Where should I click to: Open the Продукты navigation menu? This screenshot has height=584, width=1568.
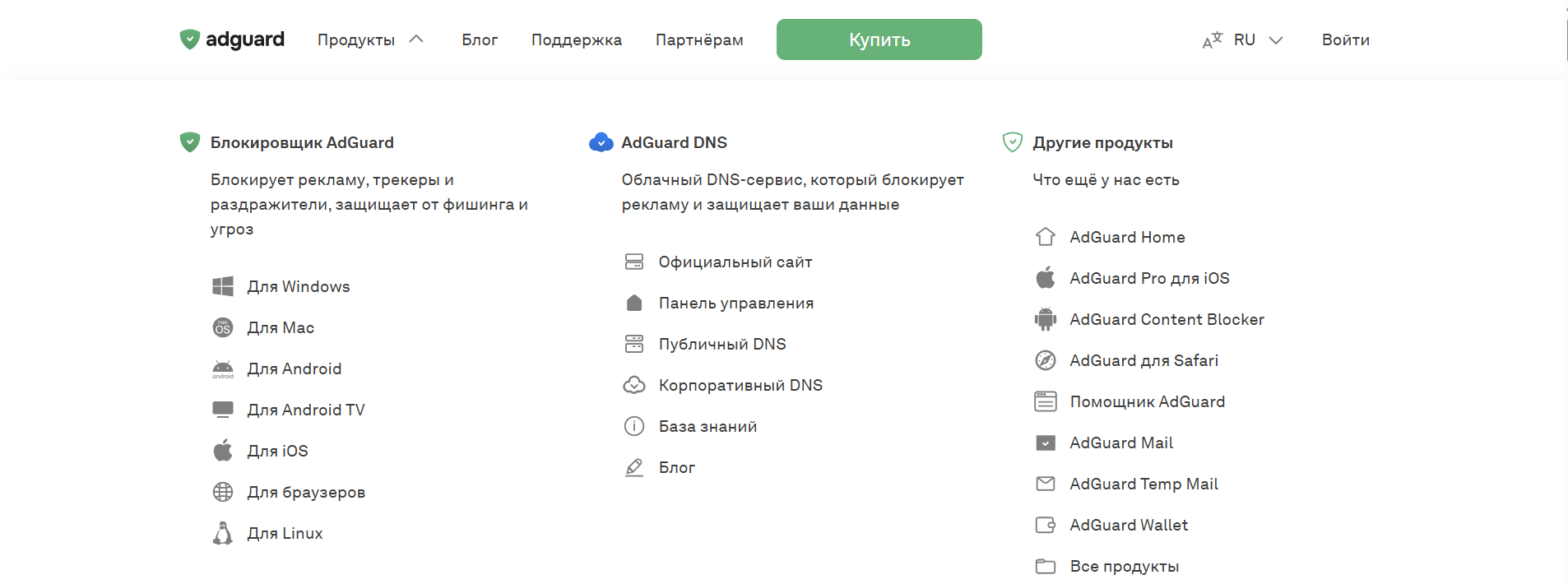356,39
